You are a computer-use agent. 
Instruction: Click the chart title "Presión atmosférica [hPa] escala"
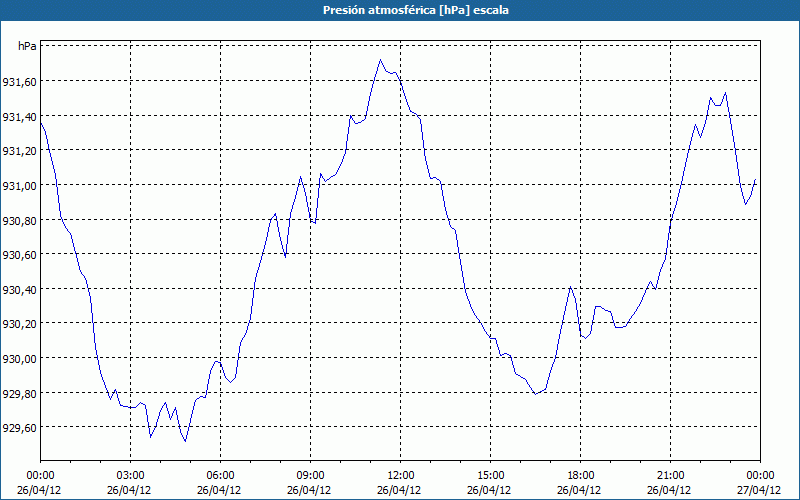(x=416, y=10)
